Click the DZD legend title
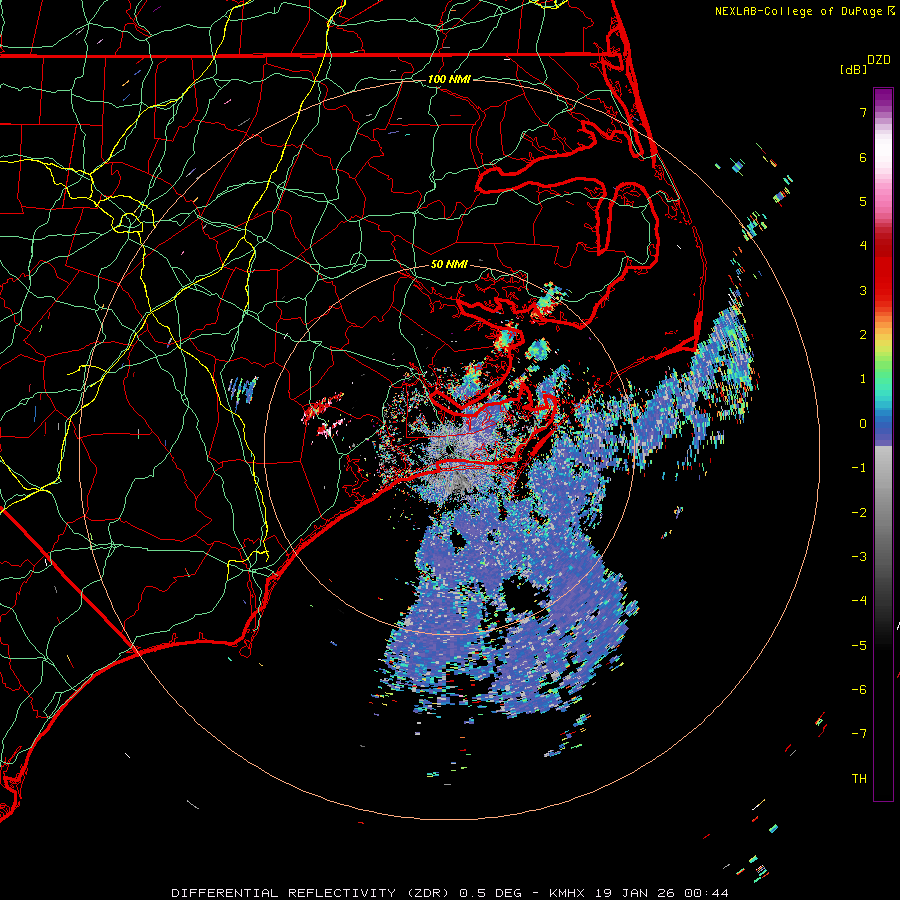 tap(879, 60)
